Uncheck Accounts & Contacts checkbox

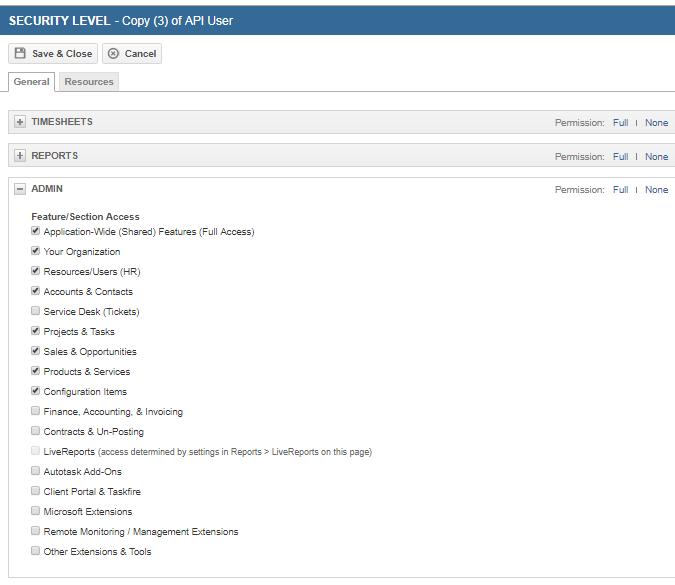pos(36,291)
